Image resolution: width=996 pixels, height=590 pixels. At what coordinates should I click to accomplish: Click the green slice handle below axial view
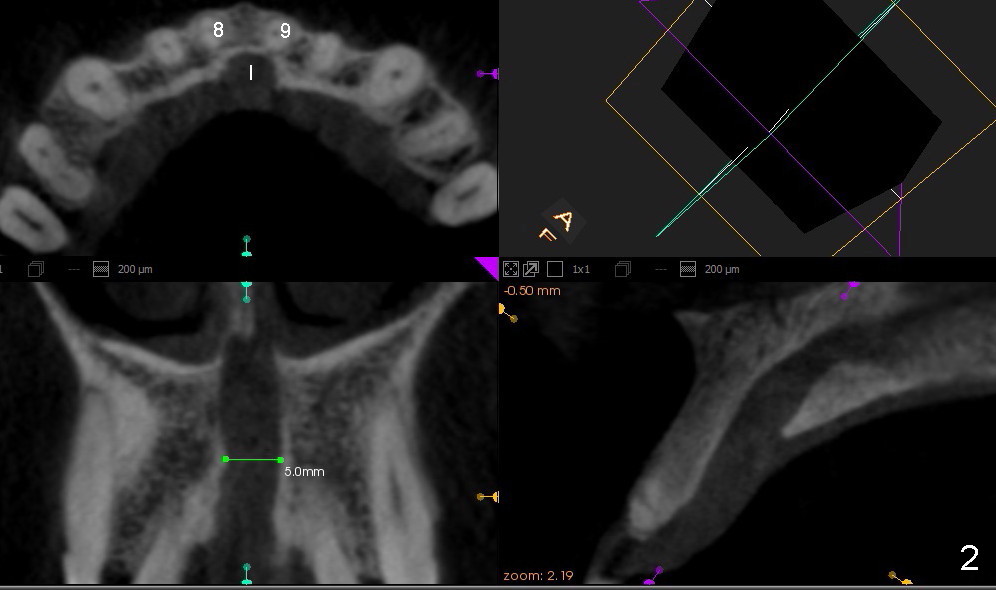pyautogui.click(x=247, y=245)
